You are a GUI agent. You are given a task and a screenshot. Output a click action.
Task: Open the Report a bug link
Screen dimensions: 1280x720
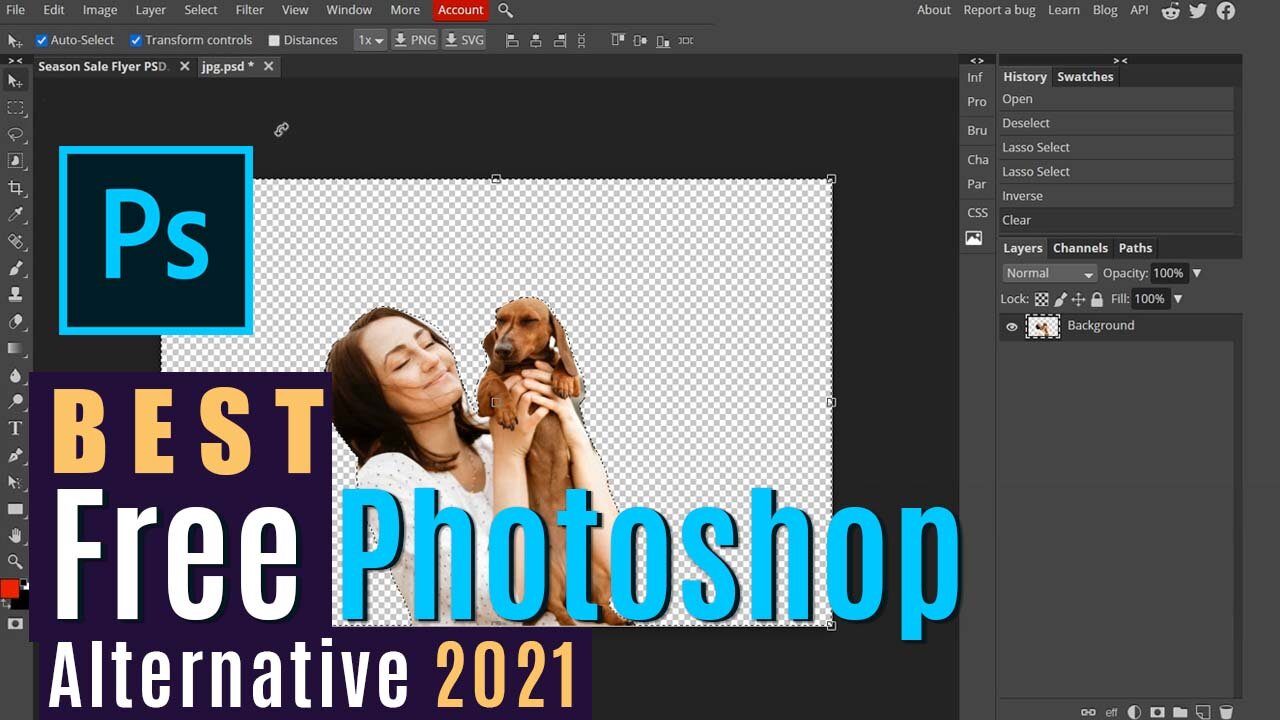(1000, 10)
